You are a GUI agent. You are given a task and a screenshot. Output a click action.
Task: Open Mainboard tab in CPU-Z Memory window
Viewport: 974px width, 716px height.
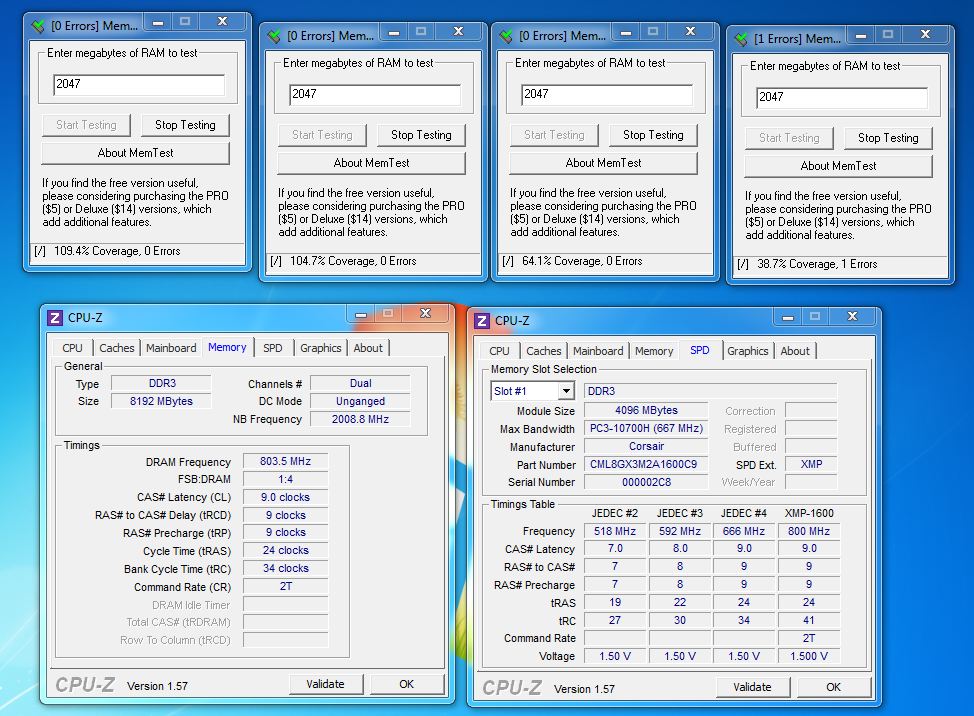pos(171,348)
